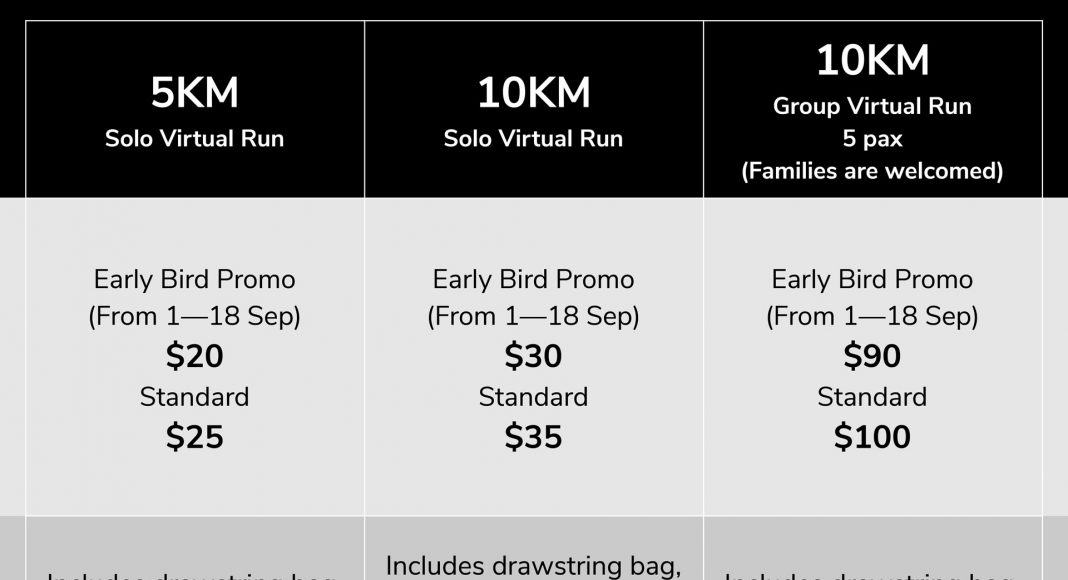Click the $20 early bird price
Viewport: 1068px width, 580px height.
[x=194, y=356]
